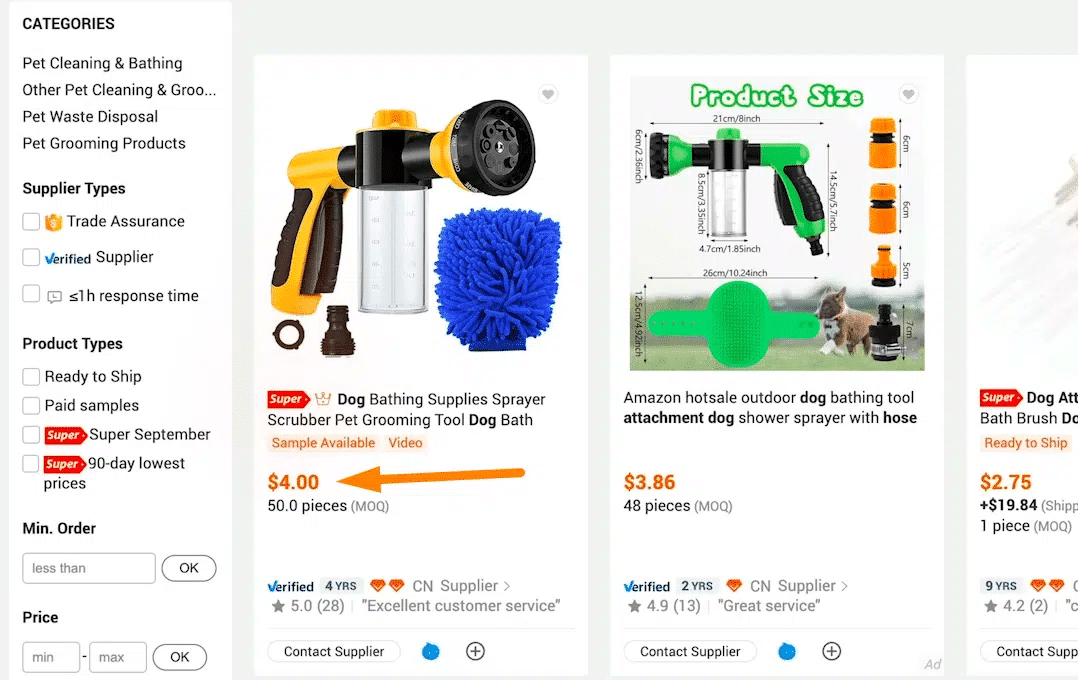Click Verified badge of 2 YRS supplier

click(646, 586)
